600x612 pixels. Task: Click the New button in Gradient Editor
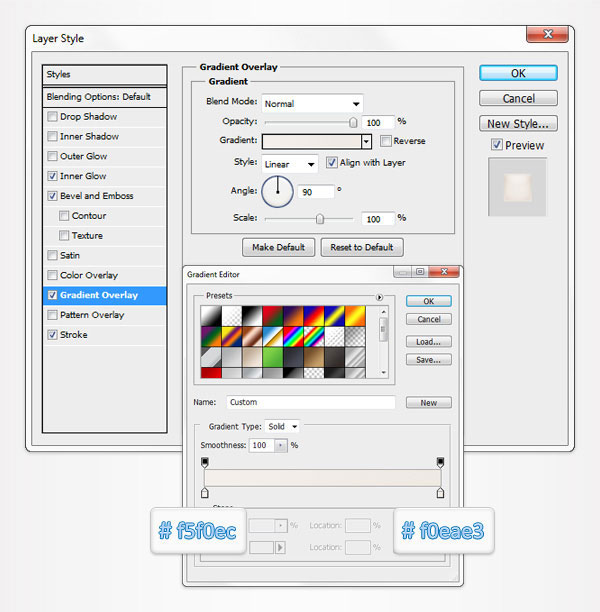[x=428, y=403]
